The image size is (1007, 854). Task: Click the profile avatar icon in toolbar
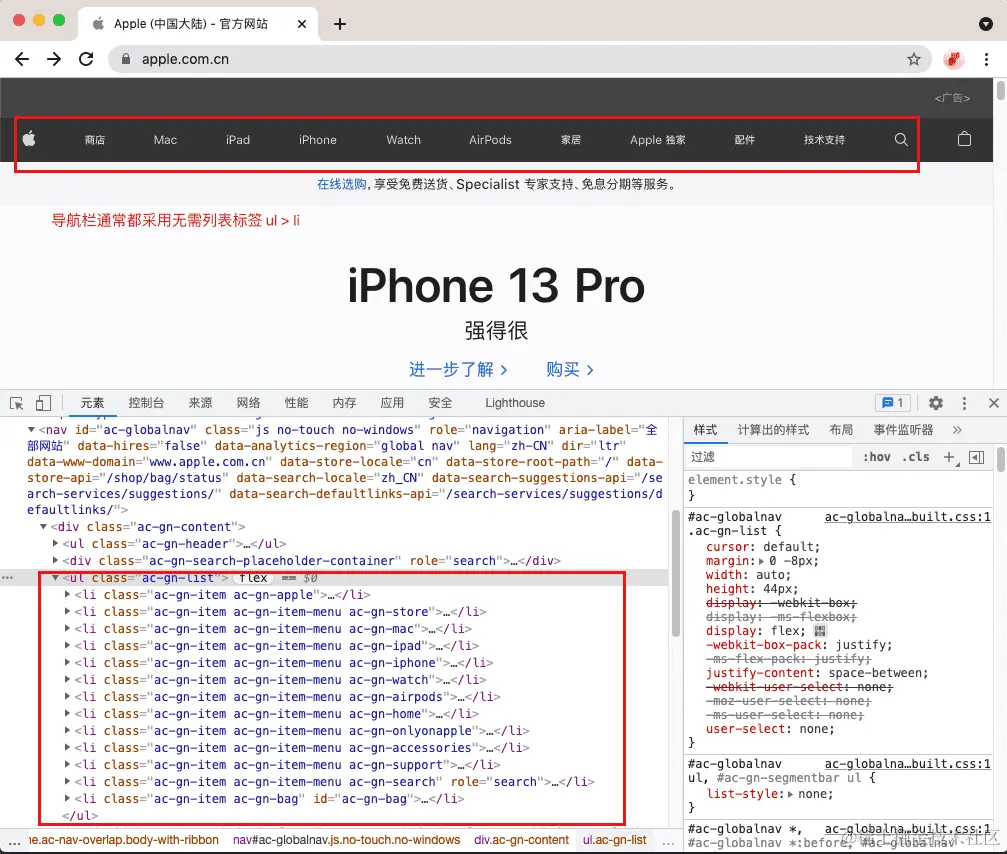click(x=954, y=60)
